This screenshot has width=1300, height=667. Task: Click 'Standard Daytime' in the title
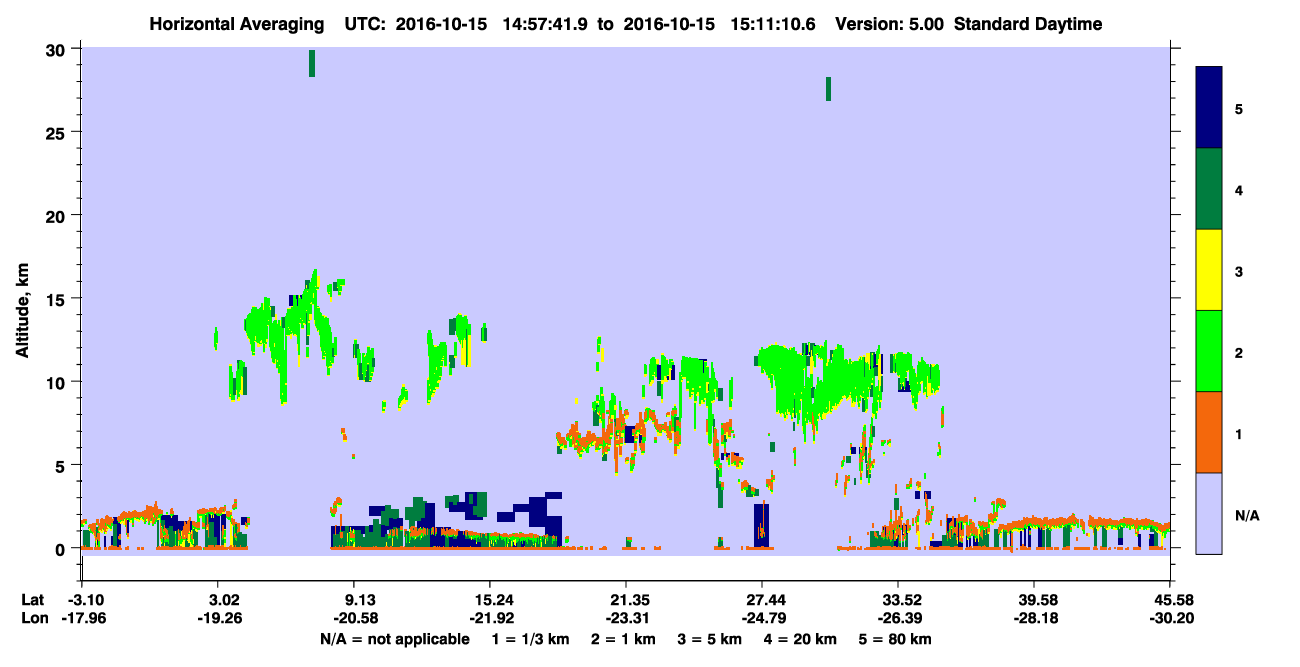click(1028, 24)
